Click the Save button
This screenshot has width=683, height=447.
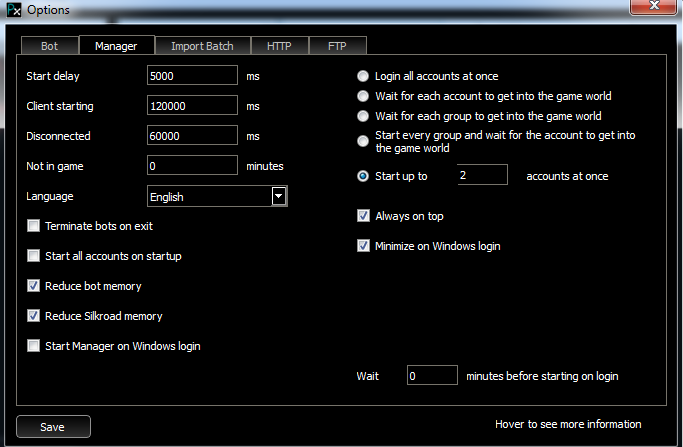53,427
